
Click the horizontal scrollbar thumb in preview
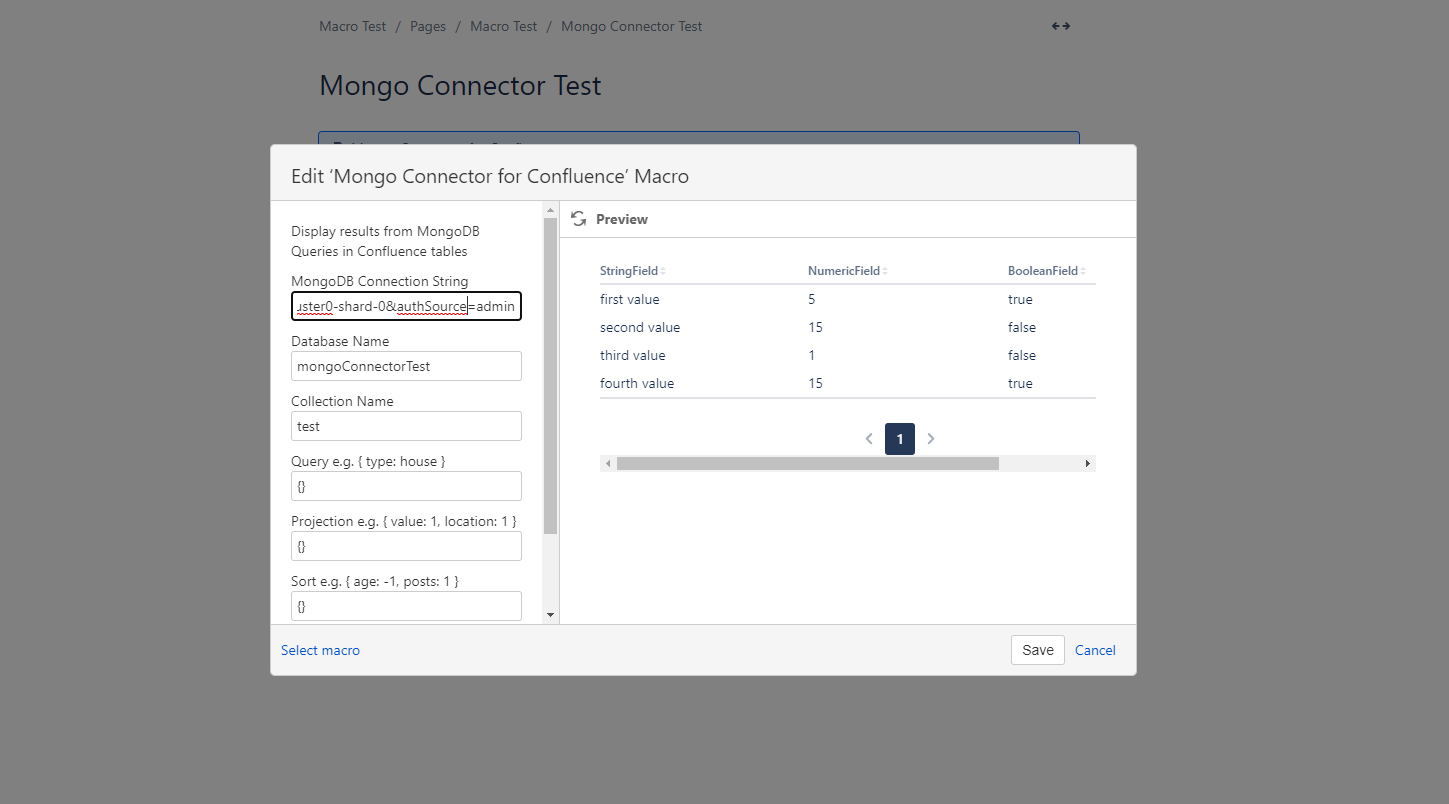pos(808,464)
